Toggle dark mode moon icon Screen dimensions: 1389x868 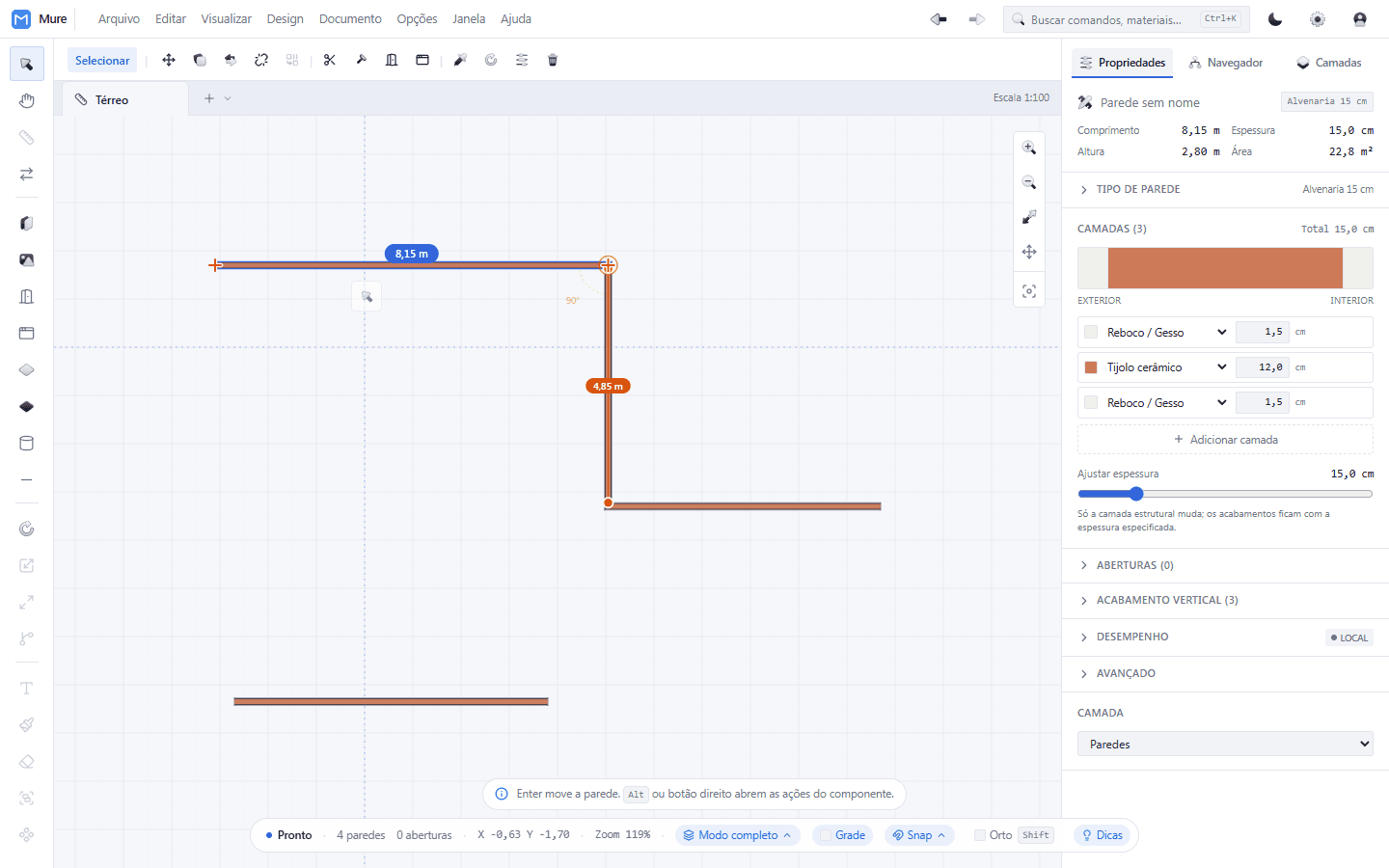[1275, 19]
